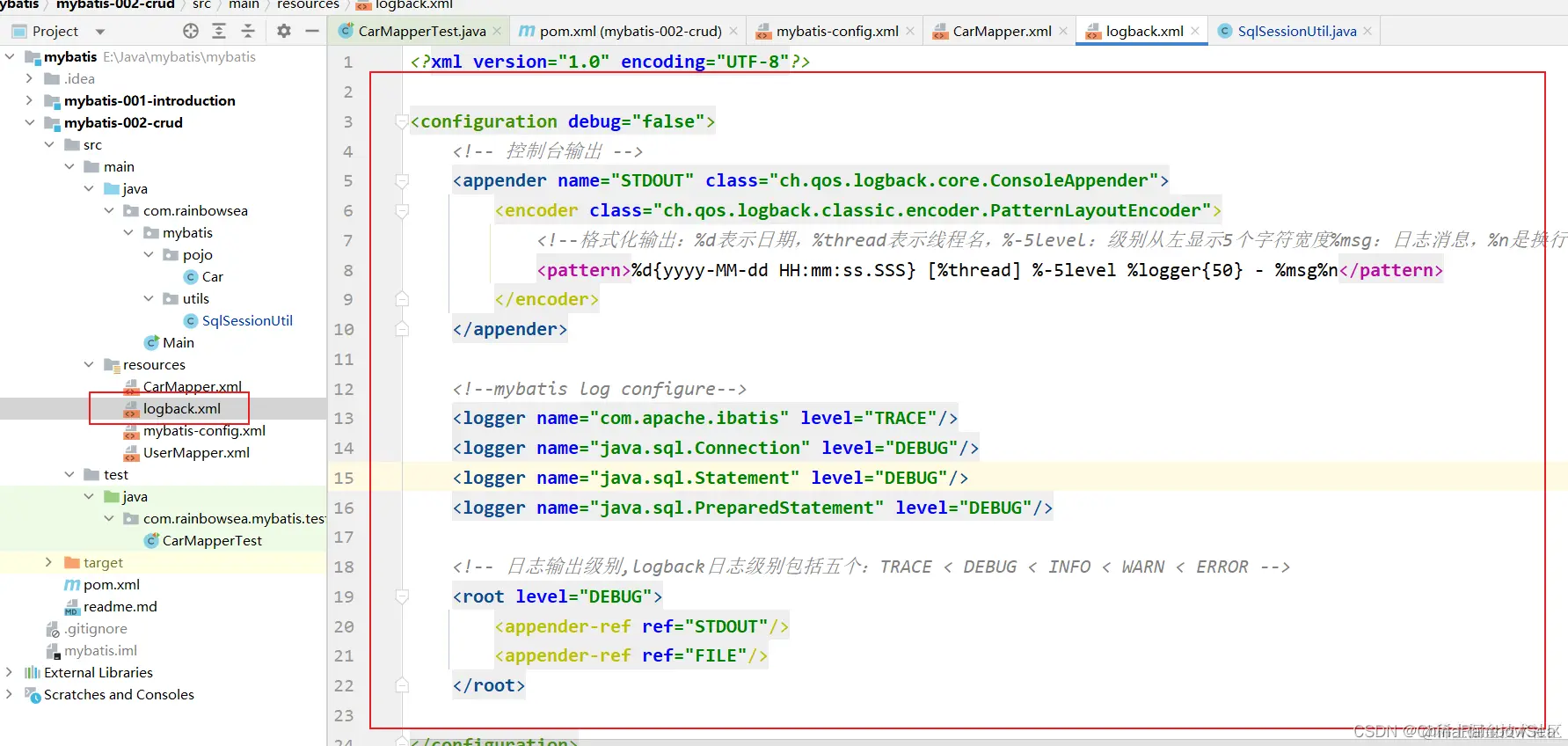
Task: Expand External Libraries node
Action: point(10,672)
